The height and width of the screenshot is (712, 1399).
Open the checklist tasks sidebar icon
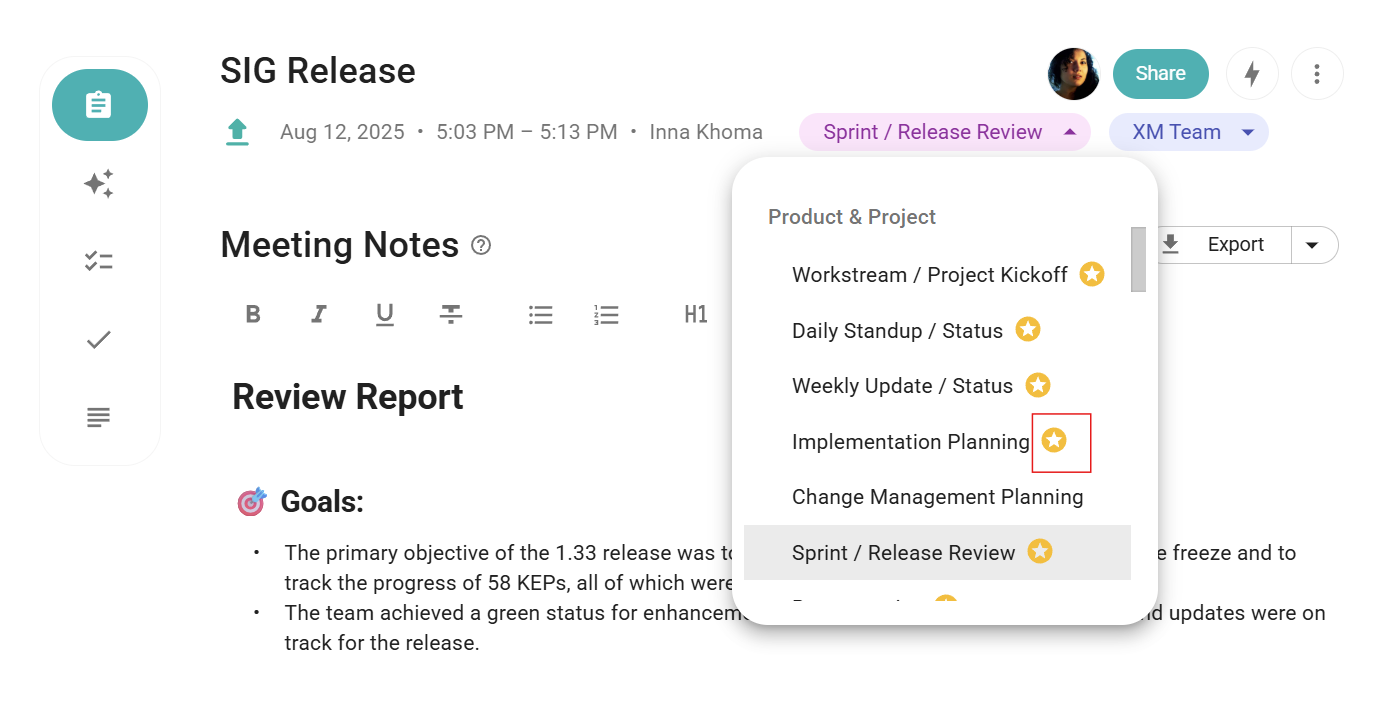coord(99,261)
